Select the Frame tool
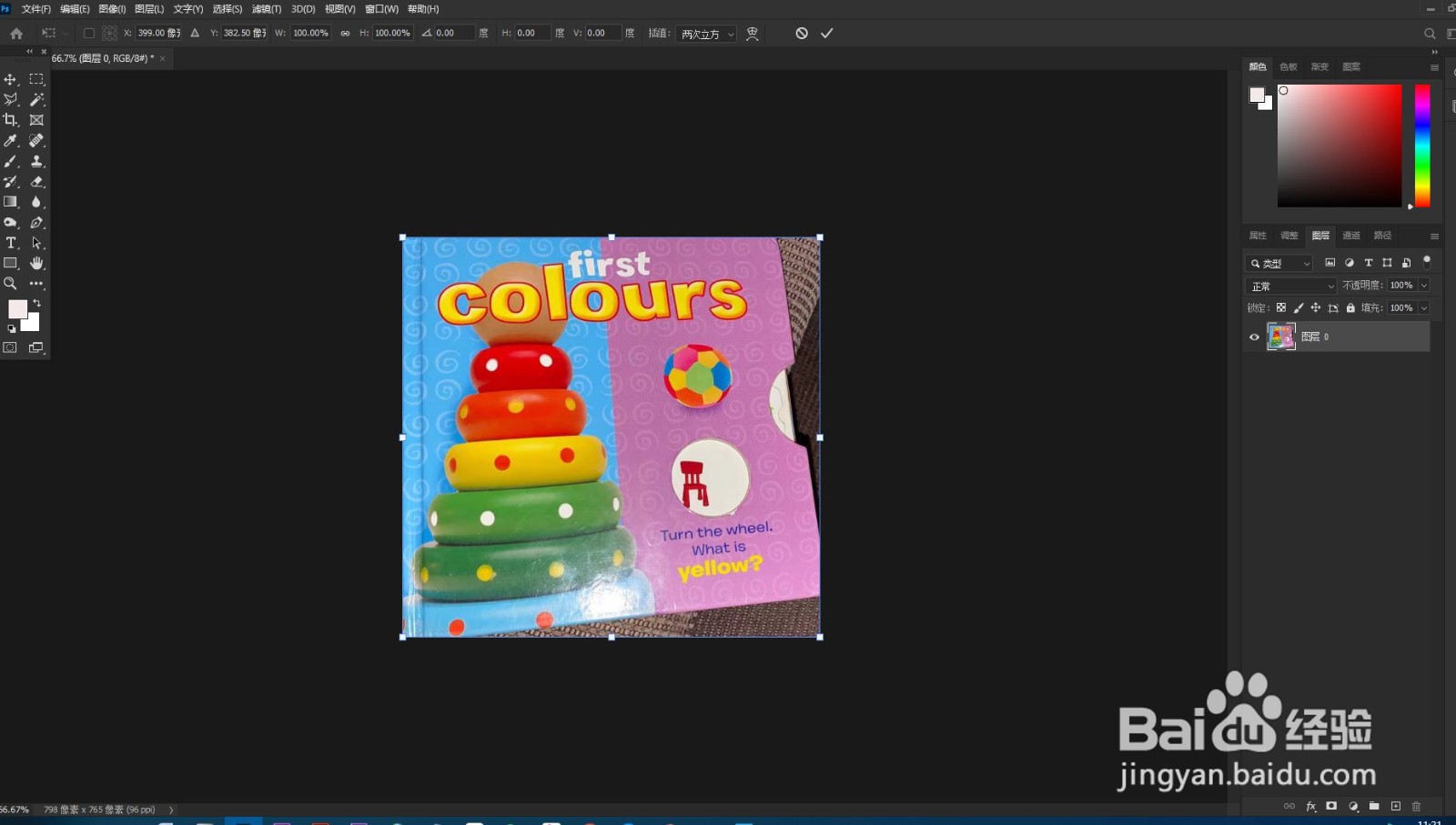The height and width of the screenshot is (825, 1456). [x=36, y=120]
